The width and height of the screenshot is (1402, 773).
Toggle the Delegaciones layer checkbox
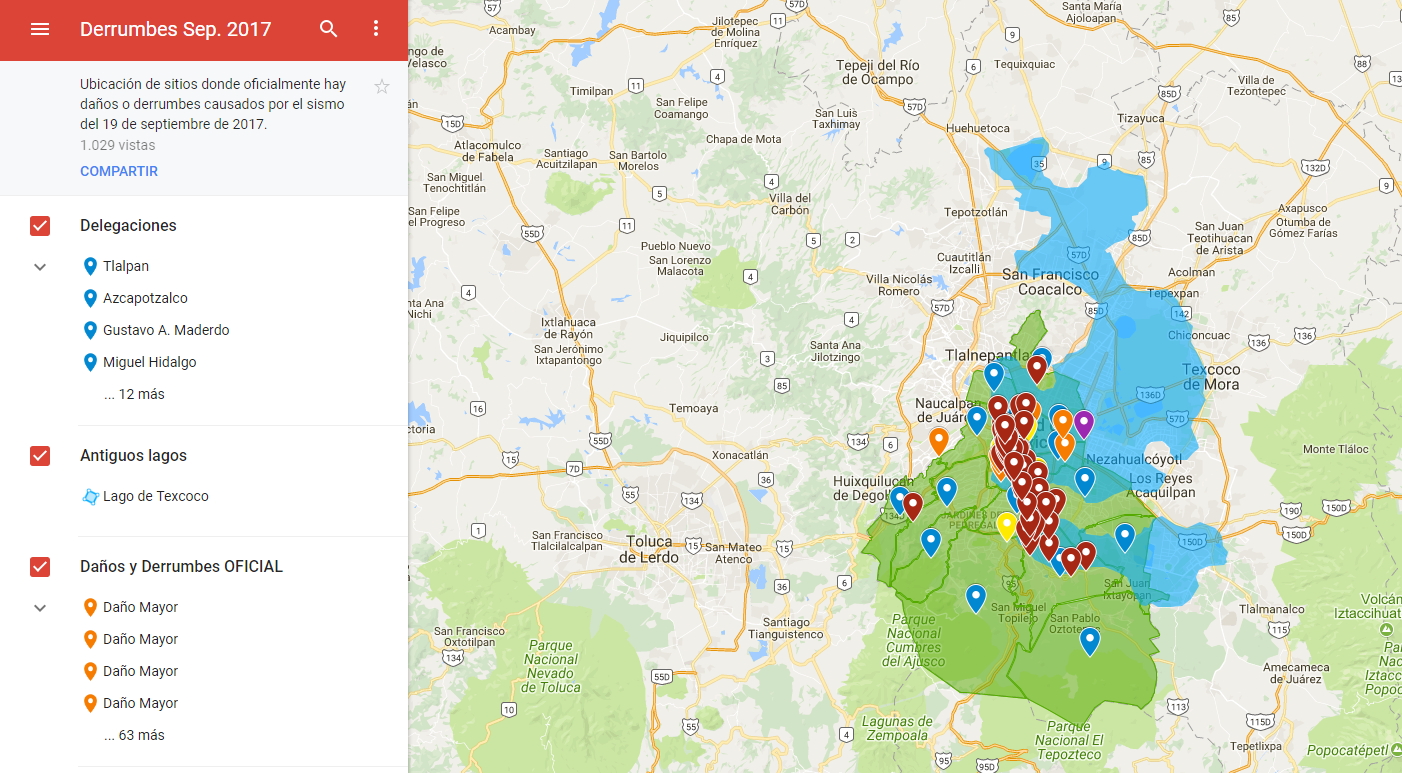[x=39, y=225]
